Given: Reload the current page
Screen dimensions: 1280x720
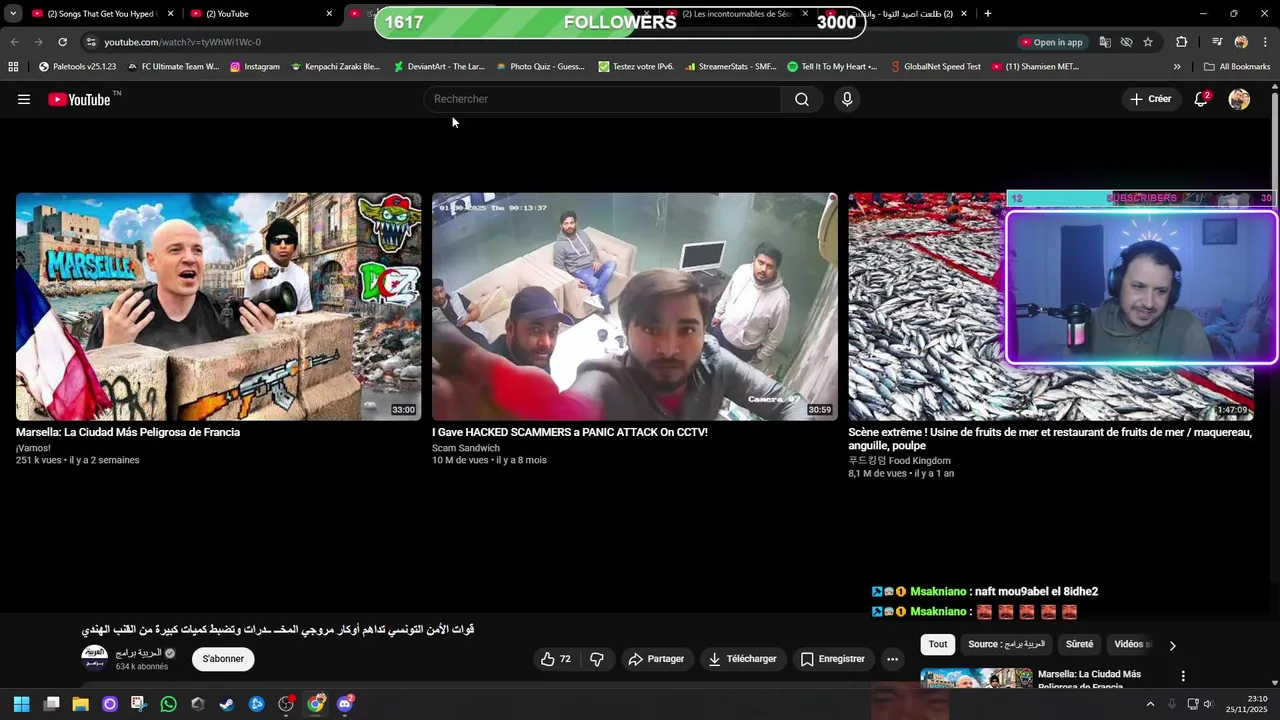Looking at the screenshot, I should [x=62, y=42].
